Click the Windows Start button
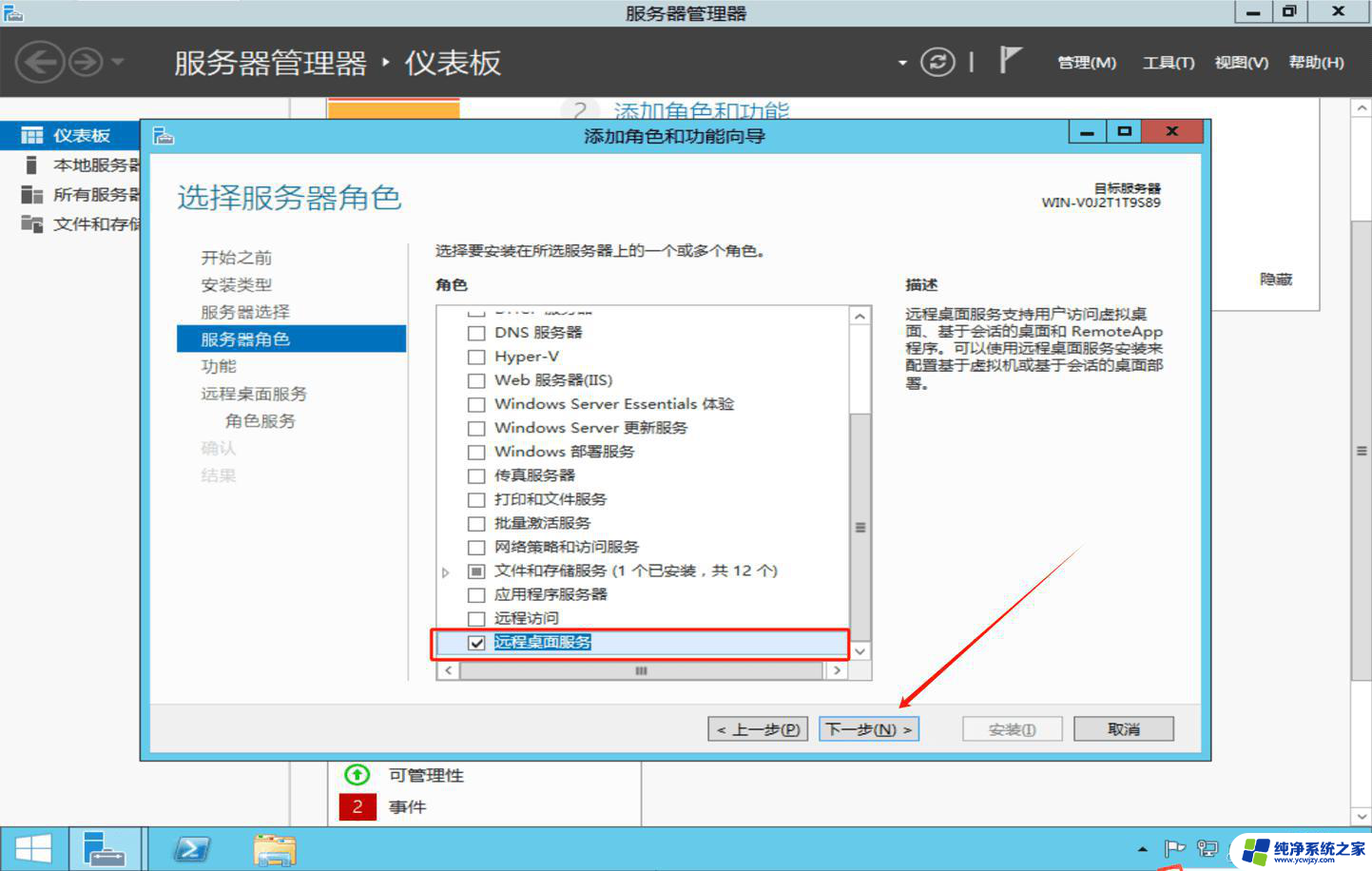Screen dimensions: 1372x871 tap(33, 849)
